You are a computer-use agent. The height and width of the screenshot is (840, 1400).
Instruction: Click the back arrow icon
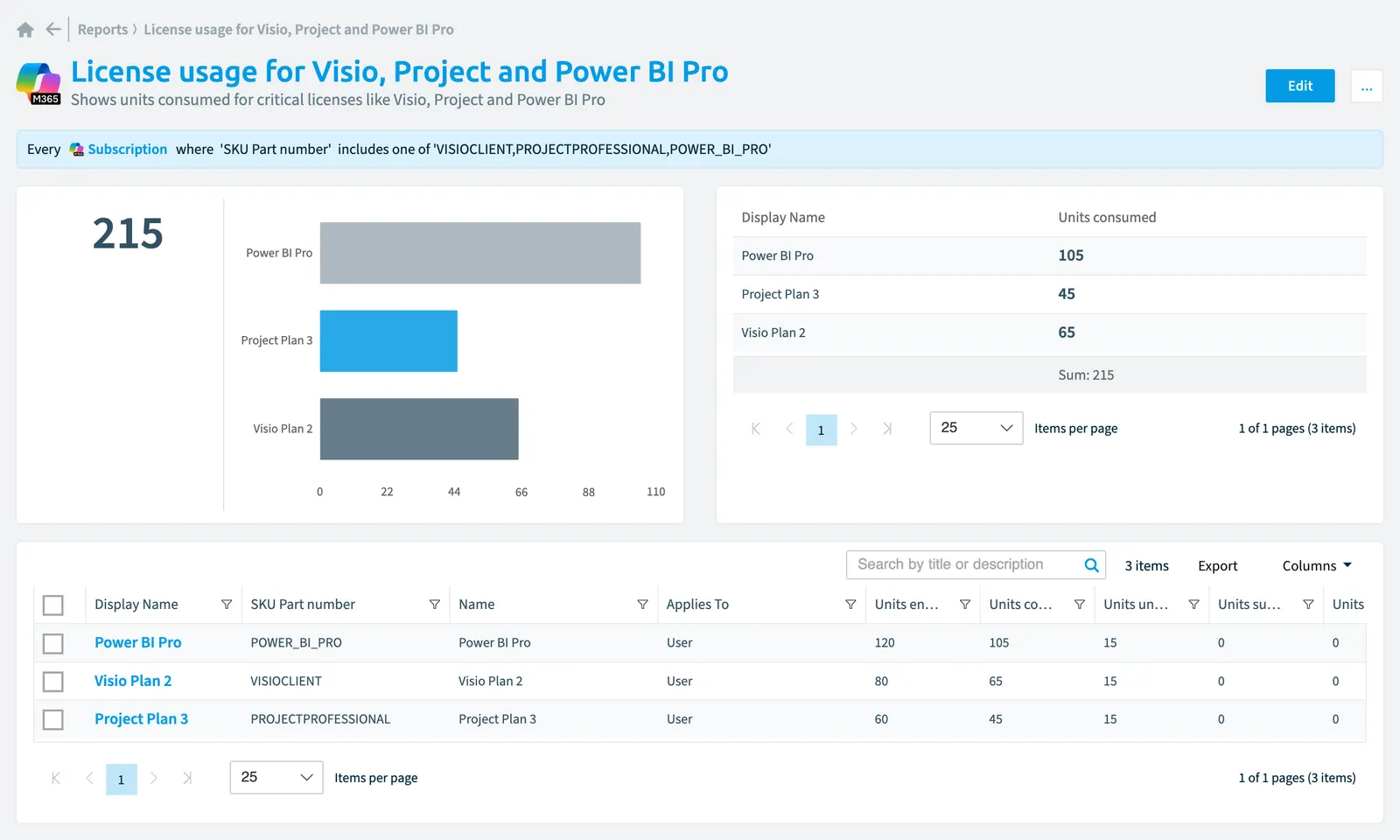53,30
